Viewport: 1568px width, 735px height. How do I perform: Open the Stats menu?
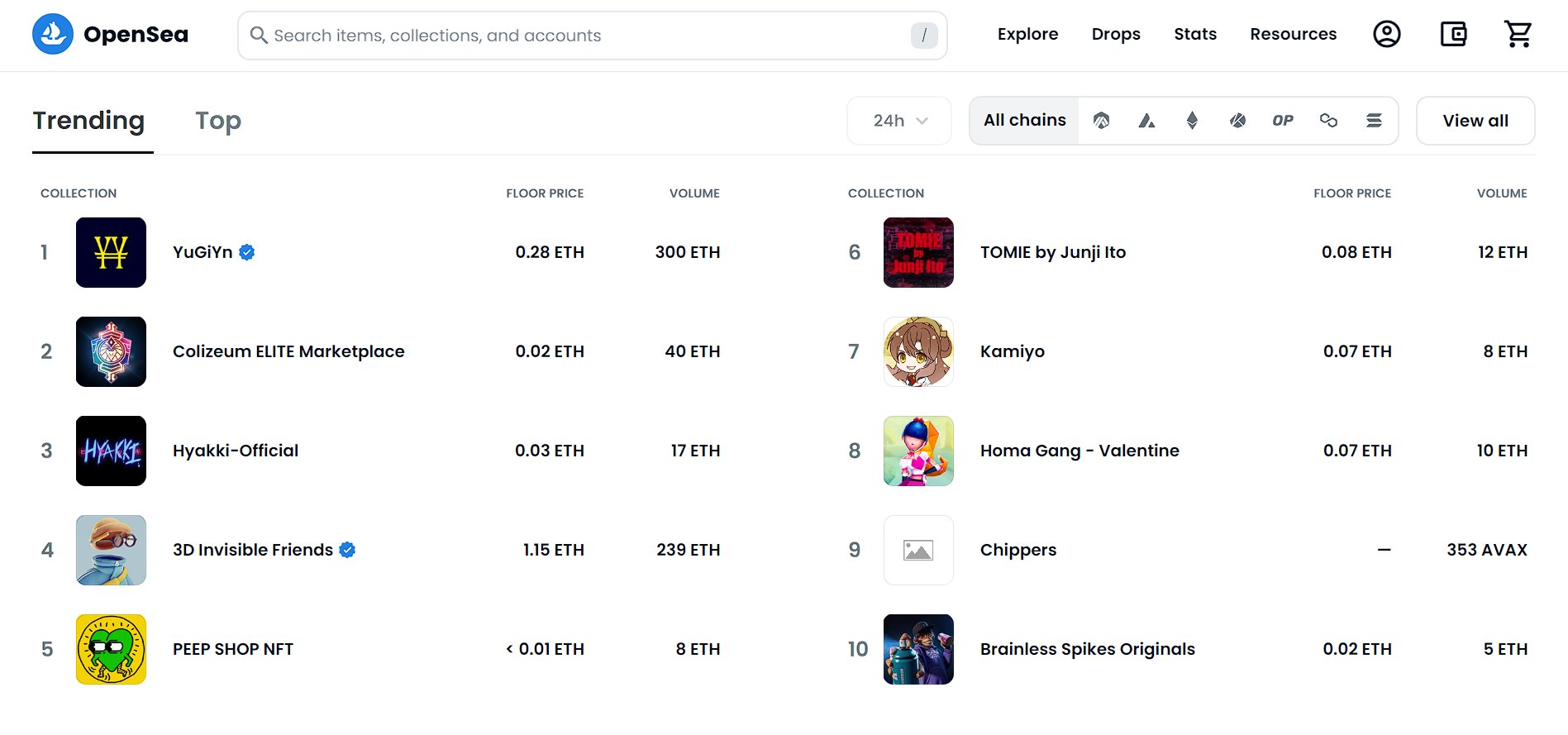(x=1195, y=34)
